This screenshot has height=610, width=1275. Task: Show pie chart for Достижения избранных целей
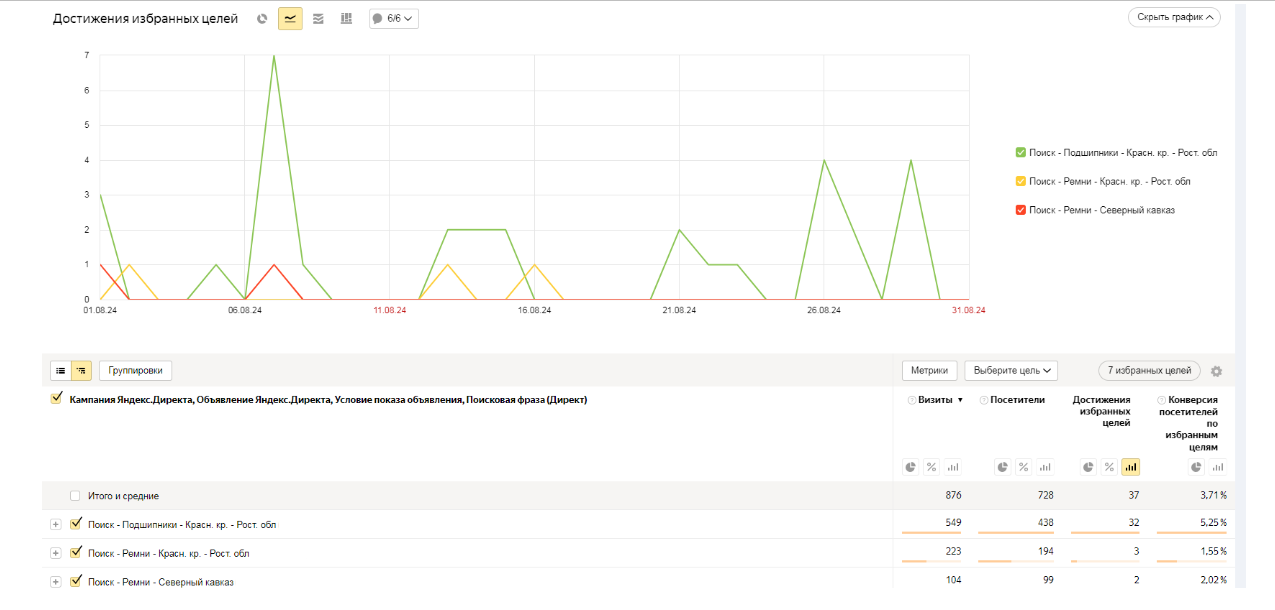(1090, 467)
